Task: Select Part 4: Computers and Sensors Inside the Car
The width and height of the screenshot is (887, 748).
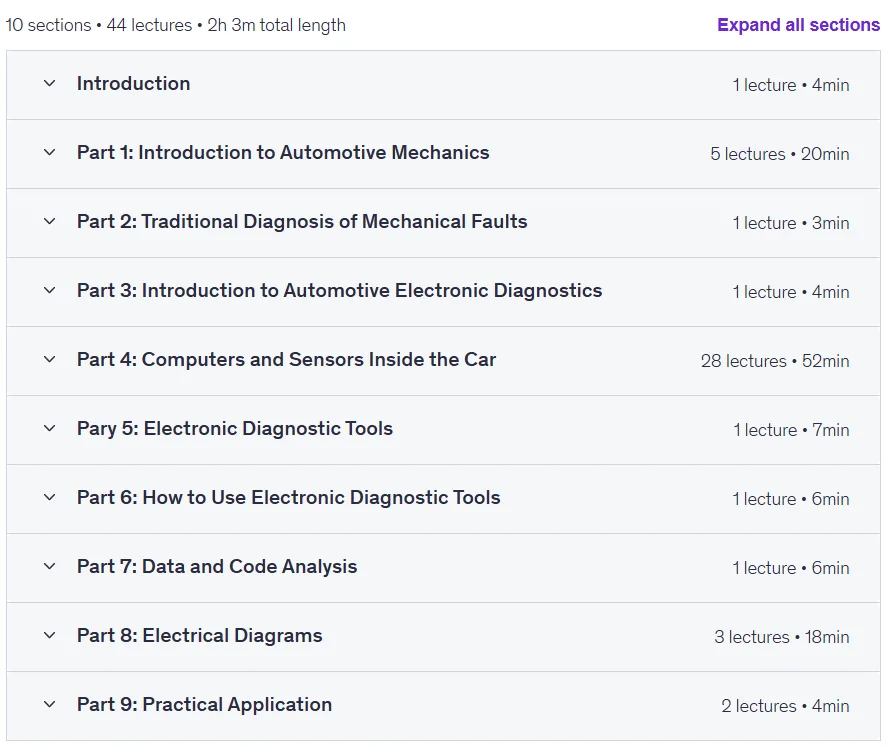Action: pos(286,360)
